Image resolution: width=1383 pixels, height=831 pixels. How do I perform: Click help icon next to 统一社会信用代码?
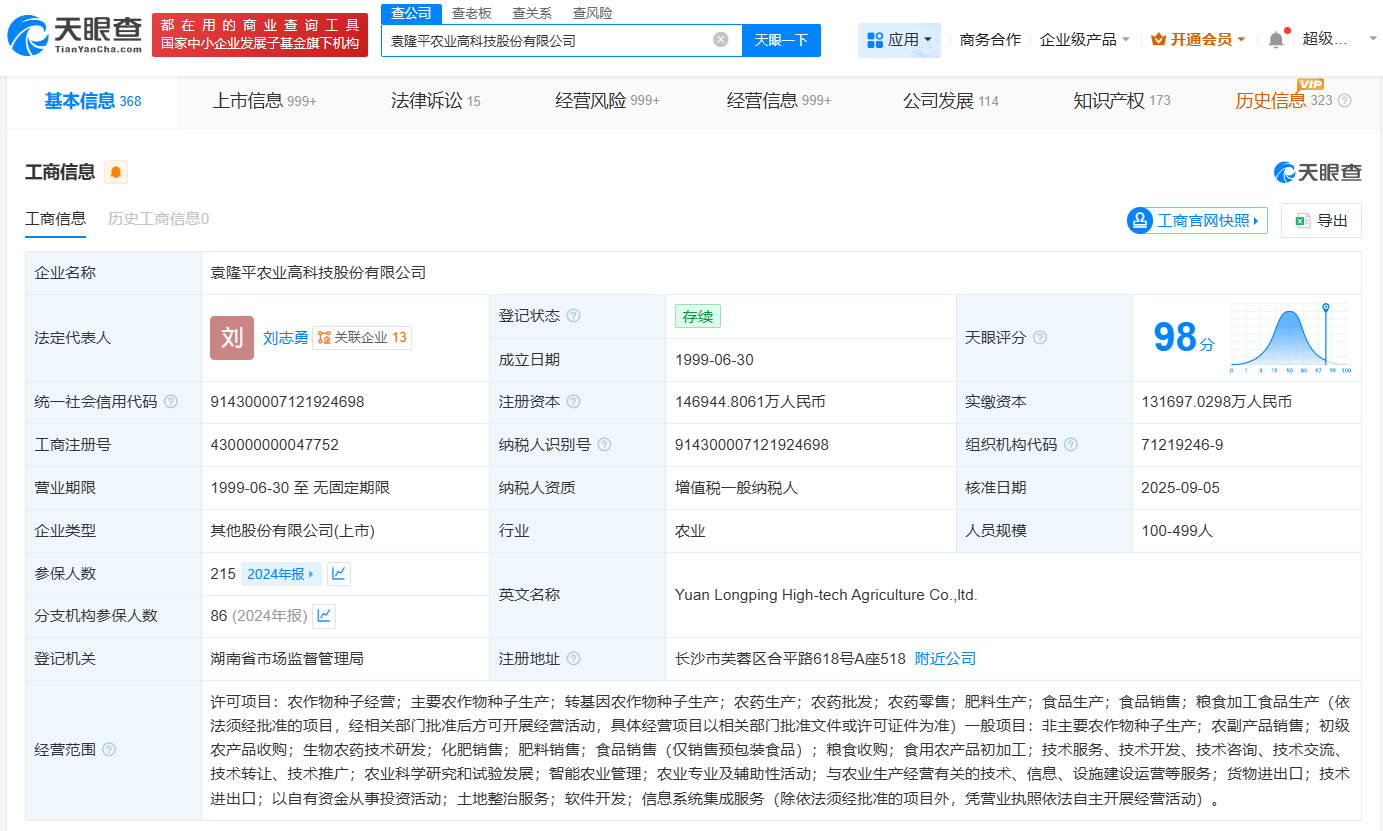(x=171, y=402)
